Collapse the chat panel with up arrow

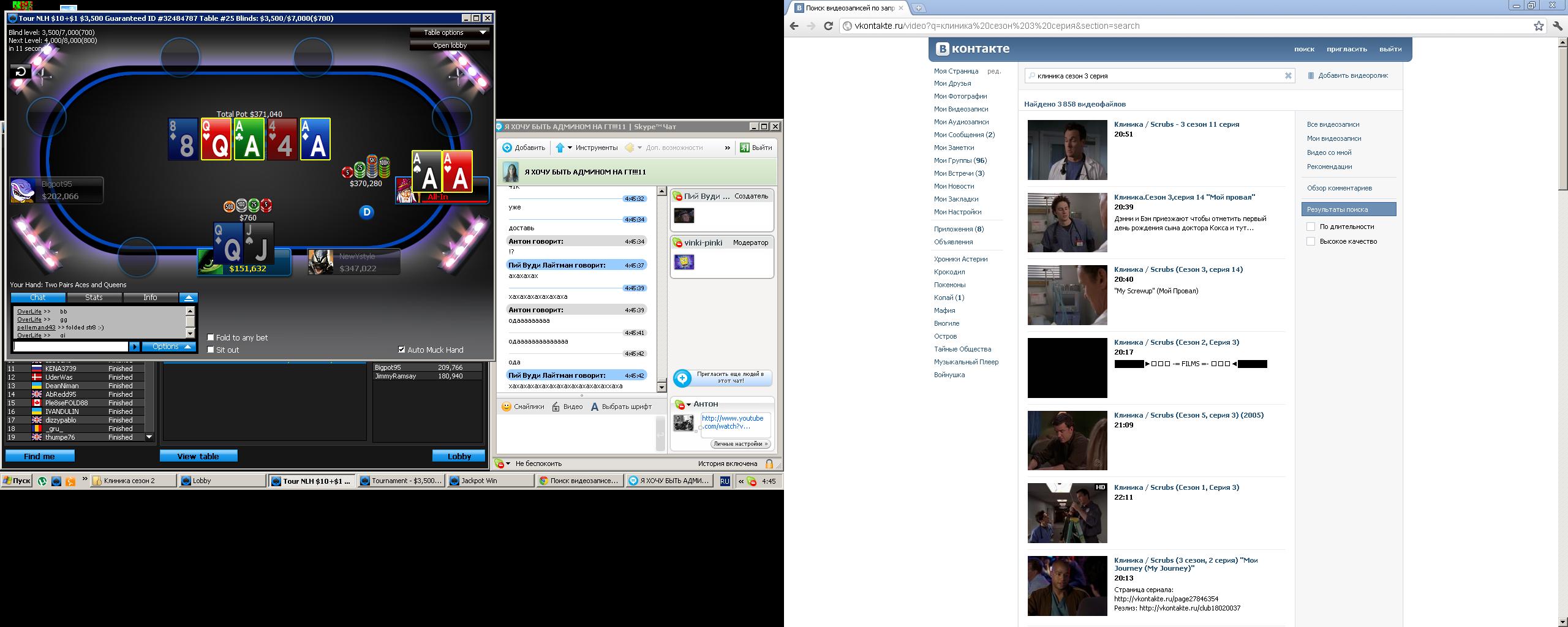pyautogui.click(x=189, y=298)
